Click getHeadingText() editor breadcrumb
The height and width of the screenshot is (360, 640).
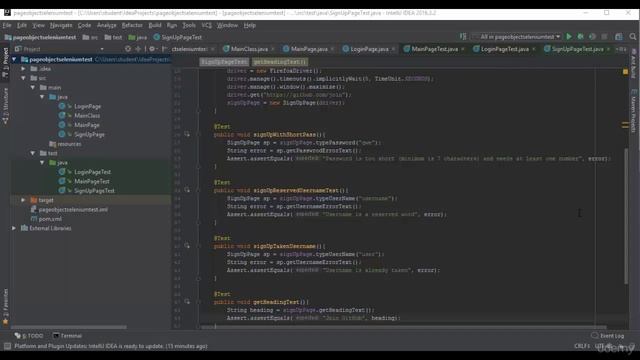coord(280,62)
